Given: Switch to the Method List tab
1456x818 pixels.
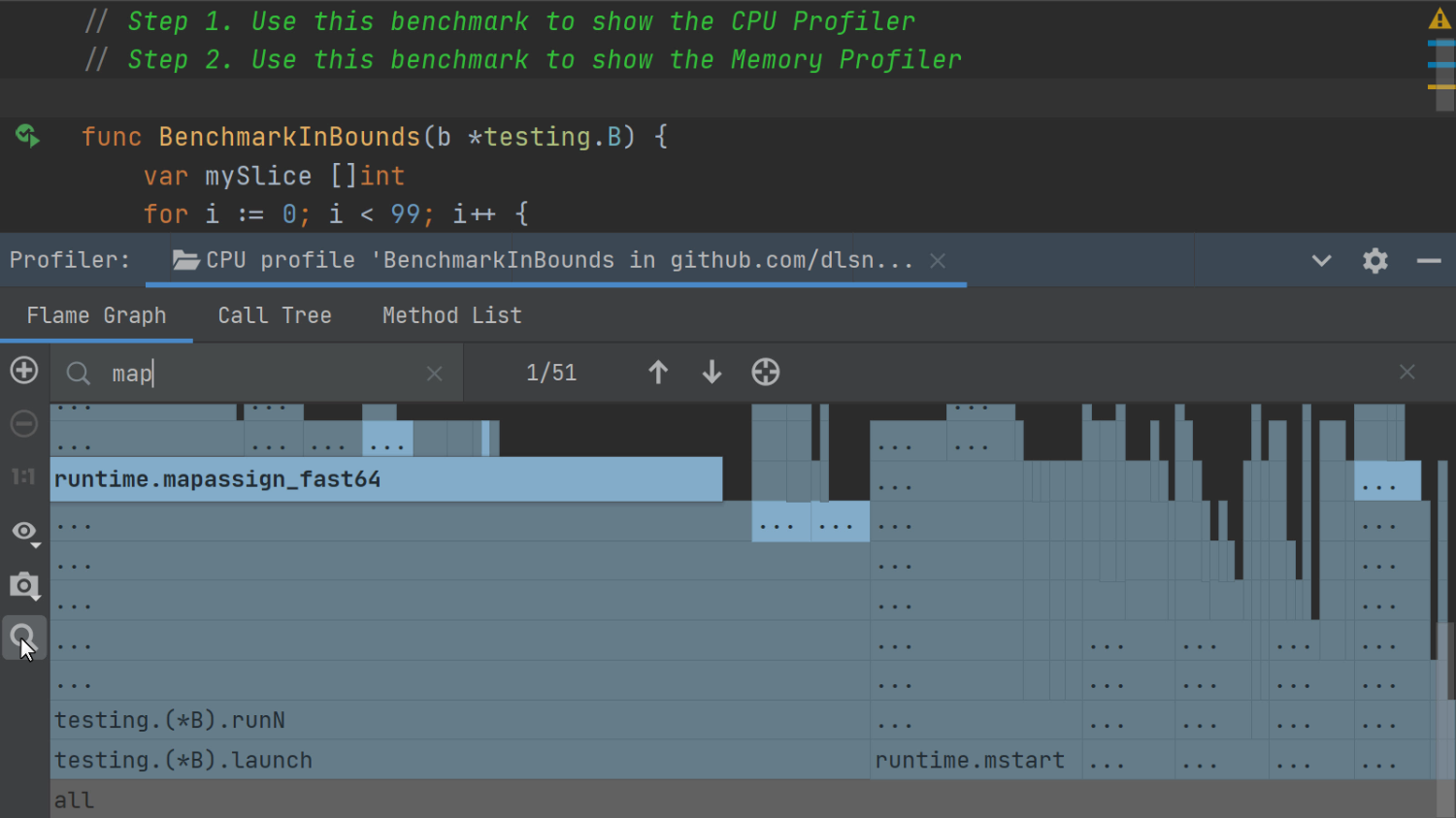Looking at the screenshot, I should [451, 316].
